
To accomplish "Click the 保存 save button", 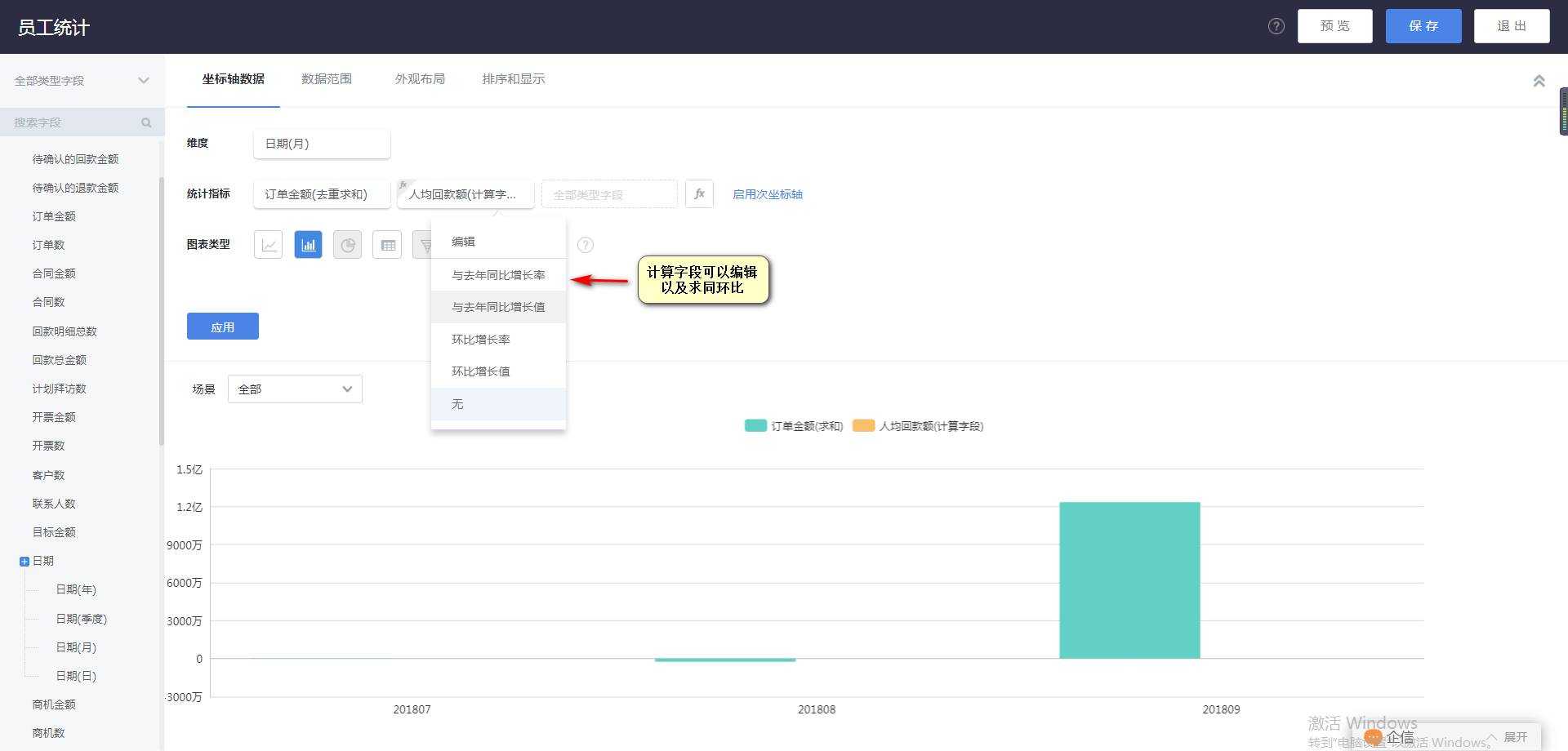I will (1423, 26).
